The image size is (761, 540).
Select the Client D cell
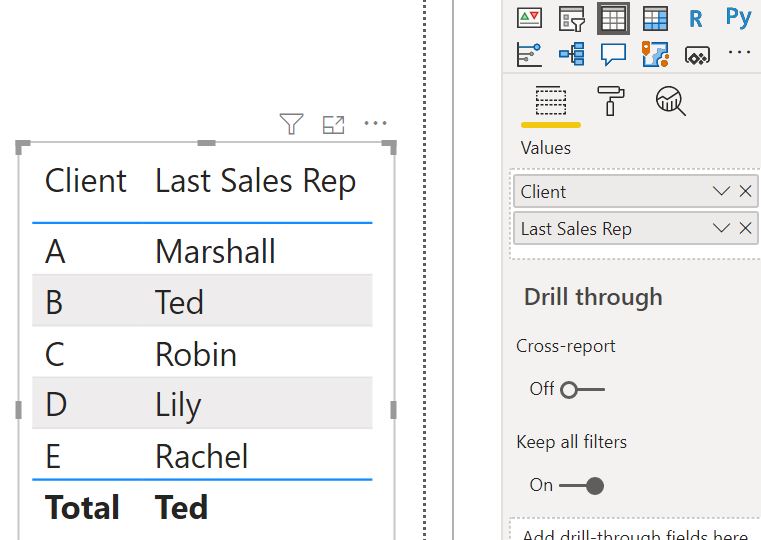click(x=56, y=405)
